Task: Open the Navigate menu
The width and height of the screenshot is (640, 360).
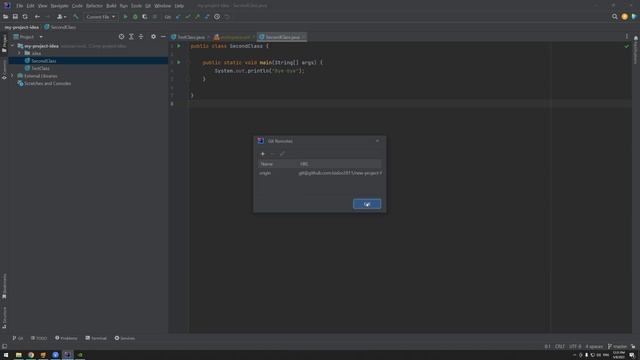Action: 59,6
